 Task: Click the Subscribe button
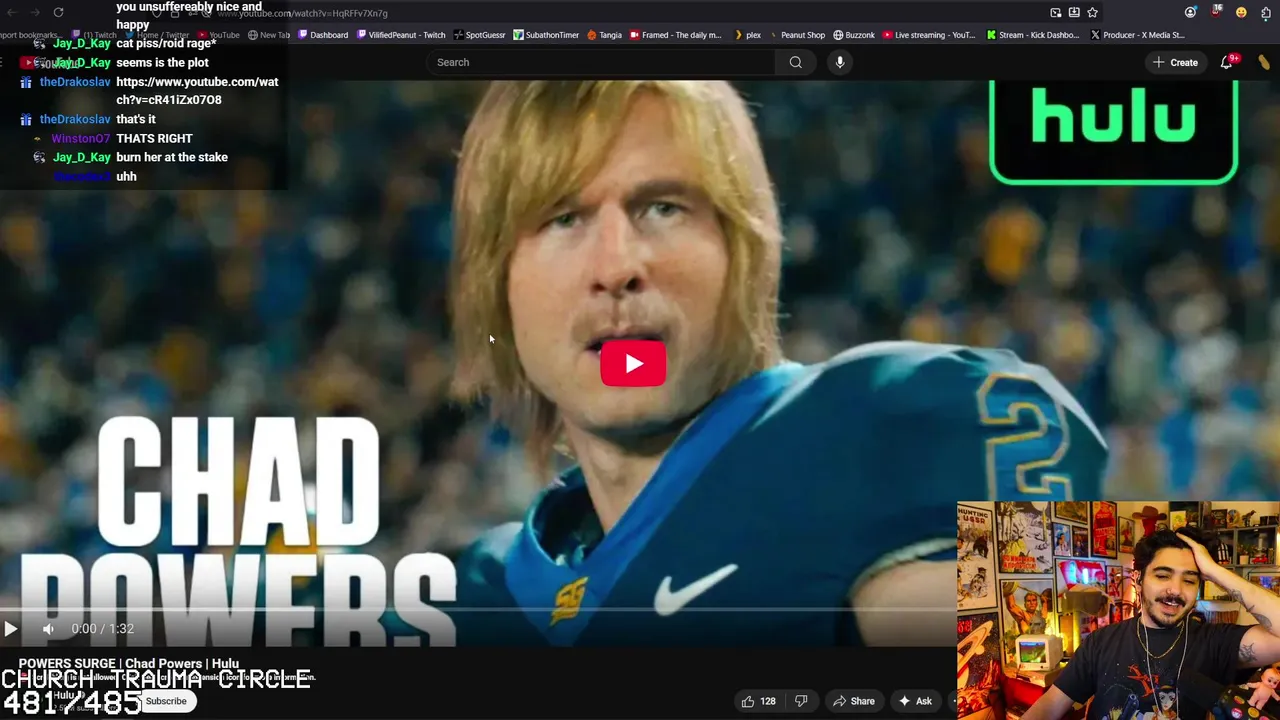click(x=166, y=701)
